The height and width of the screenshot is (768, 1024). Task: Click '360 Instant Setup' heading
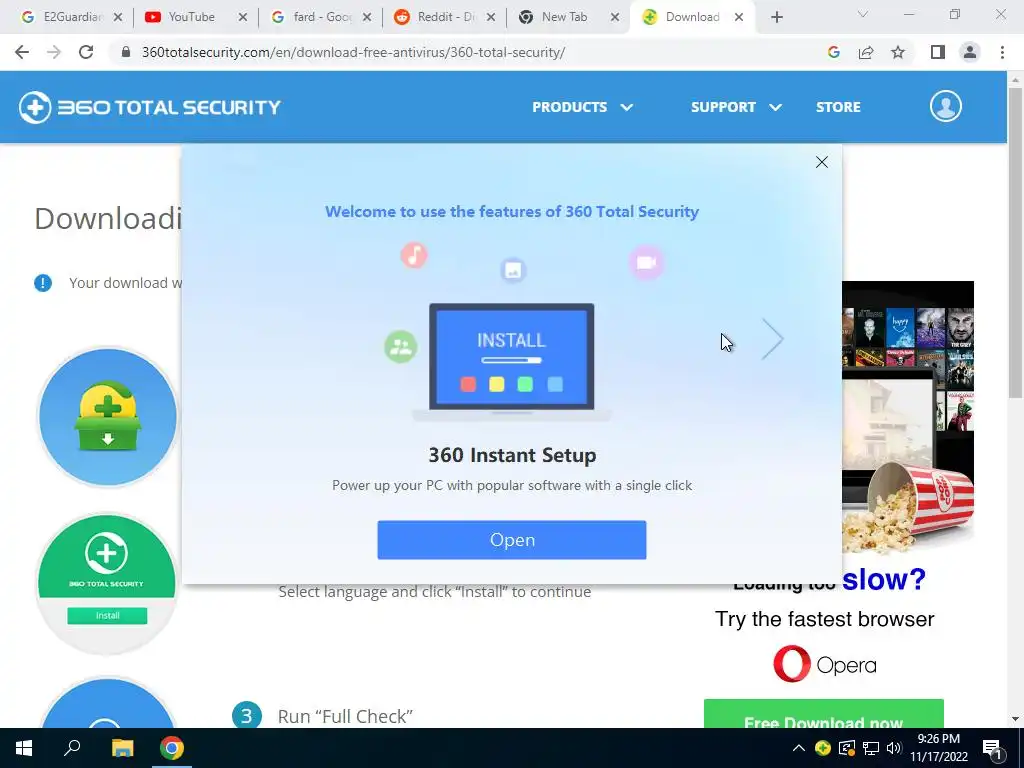click(512, 455)
